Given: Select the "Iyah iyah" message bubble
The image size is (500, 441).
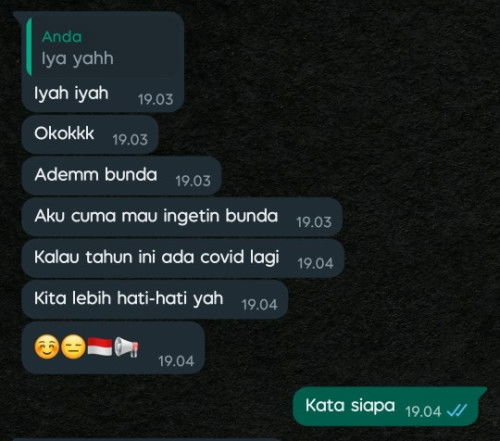Looking at the screenshot, I should point(103,62).
